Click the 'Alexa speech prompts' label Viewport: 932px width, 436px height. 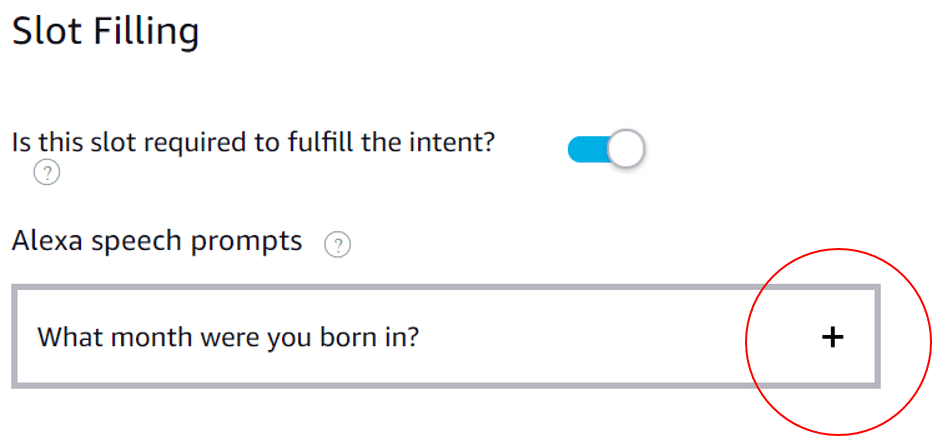[x=157, y=241]
